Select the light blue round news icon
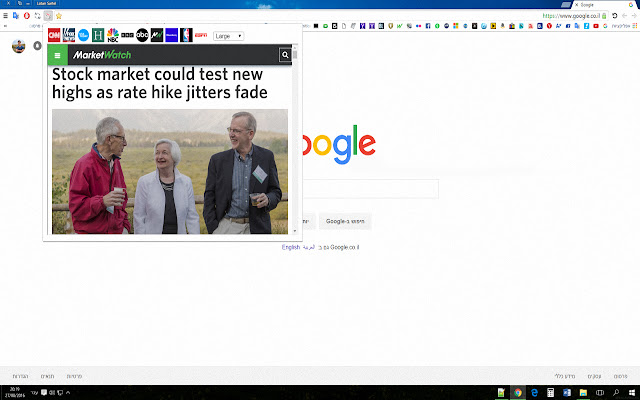640x400 pixels. pyautogui.click(x=83, y=35)
